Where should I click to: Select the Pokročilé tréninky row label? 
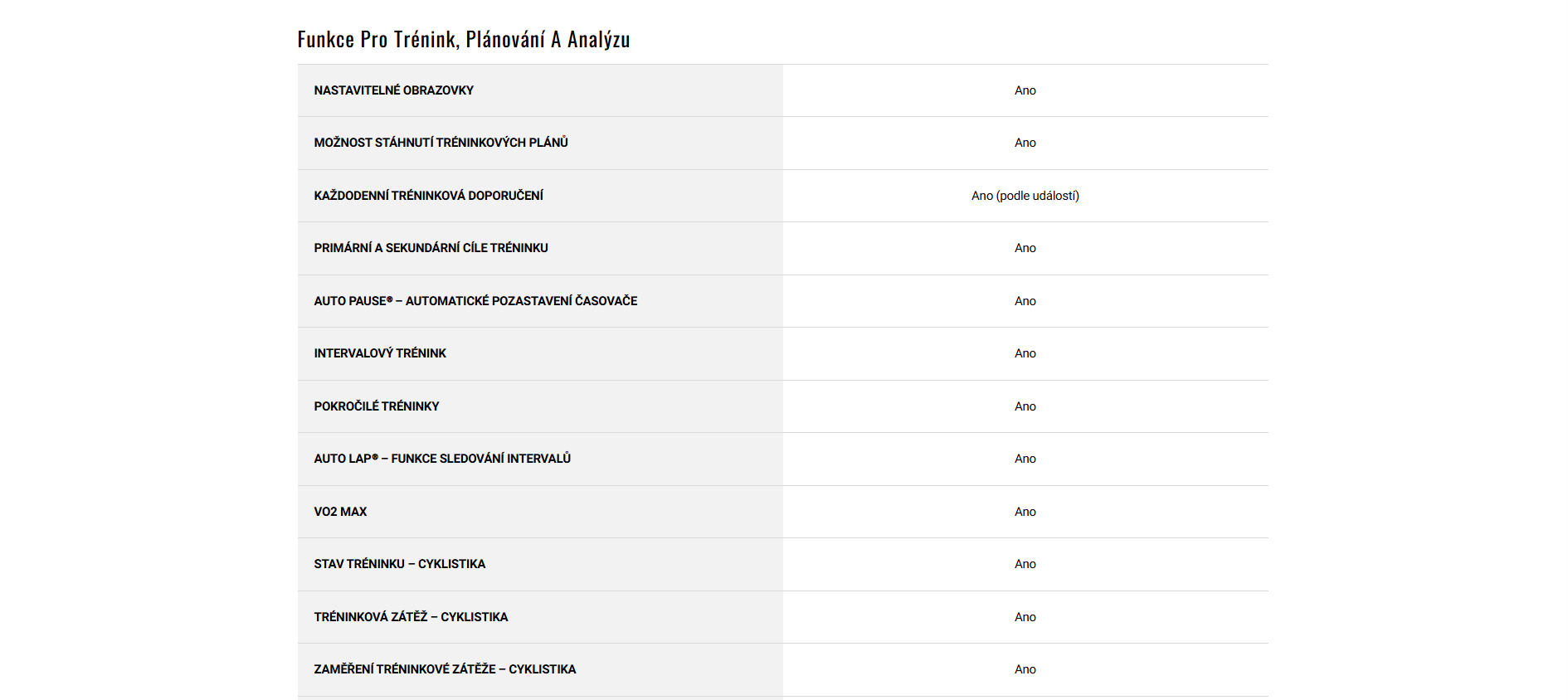(377, 406)
